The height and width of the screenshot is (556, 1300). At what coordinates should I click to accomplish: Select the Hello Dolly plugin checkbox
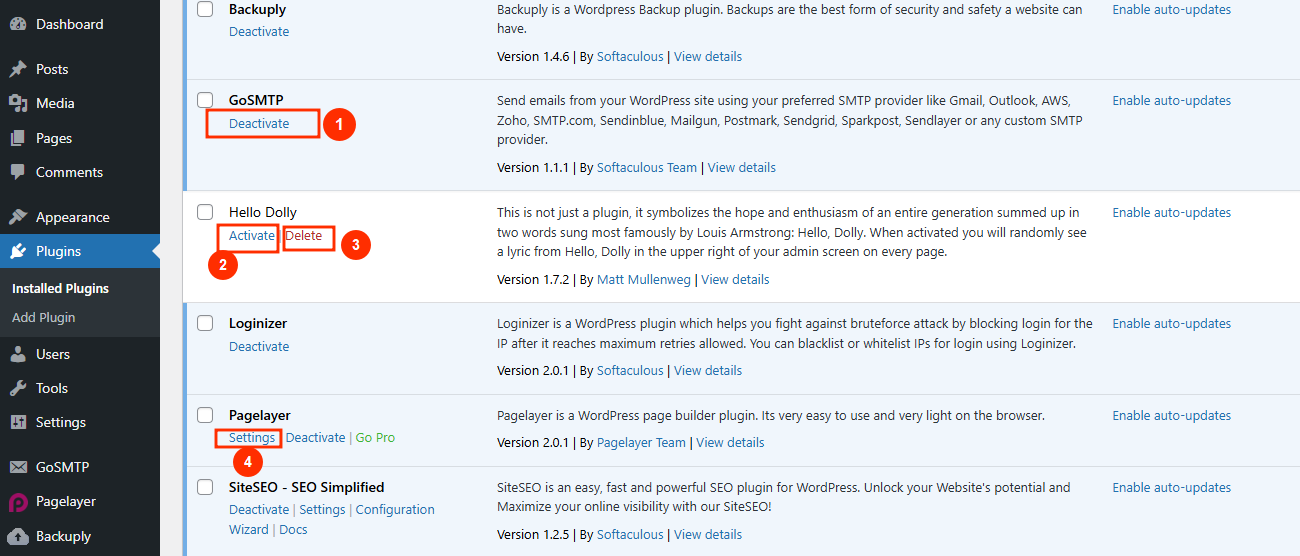205,212
